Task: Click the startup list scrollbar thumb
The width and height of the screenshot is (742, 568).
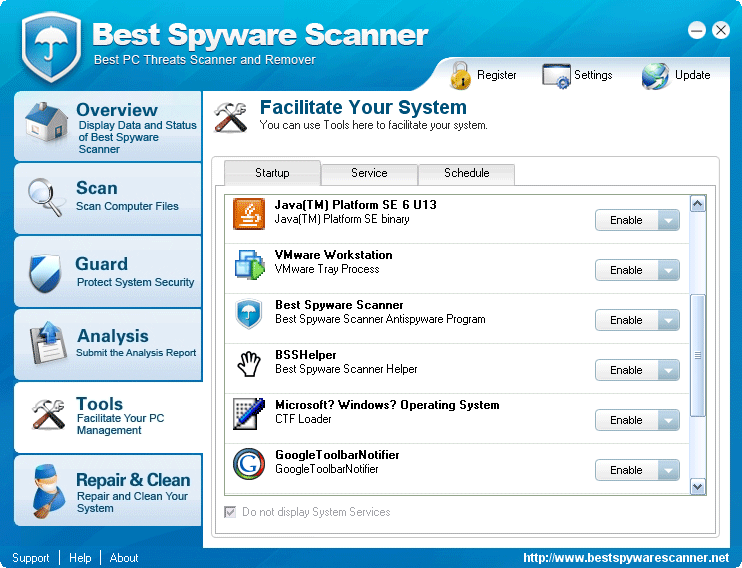Action: [698, 355]
